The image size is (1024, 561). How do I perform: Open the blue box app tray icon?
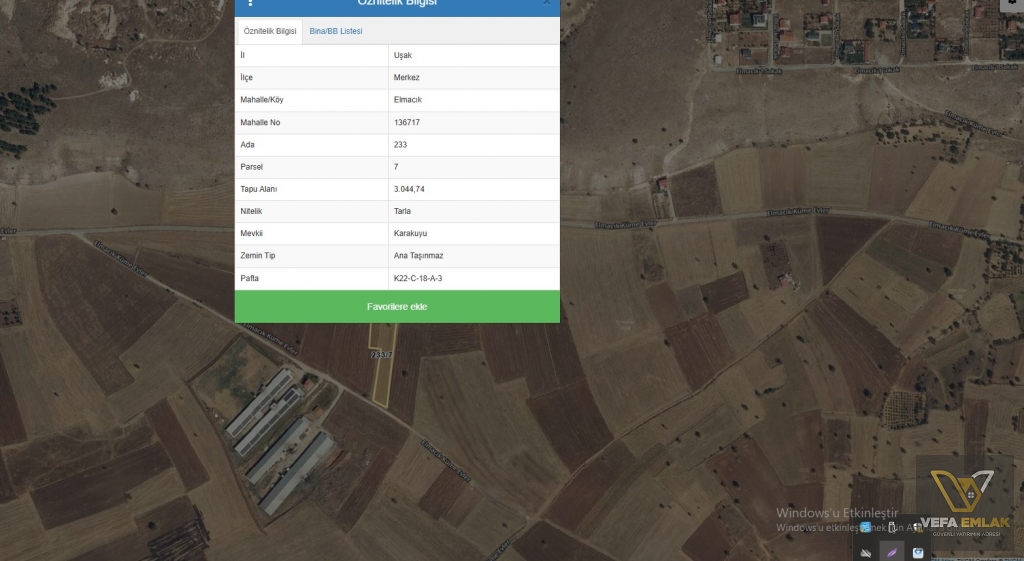click(x=918, y=553)
